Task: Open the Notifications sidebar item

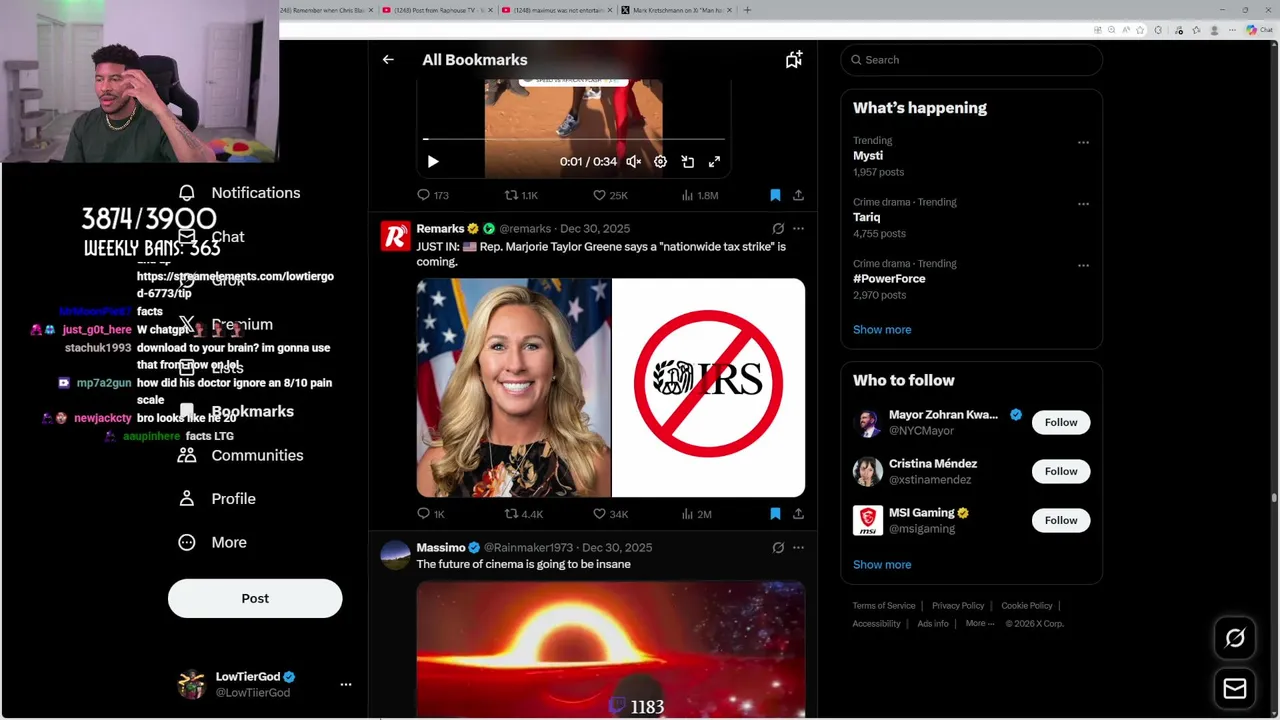Action: coord(239,193)
